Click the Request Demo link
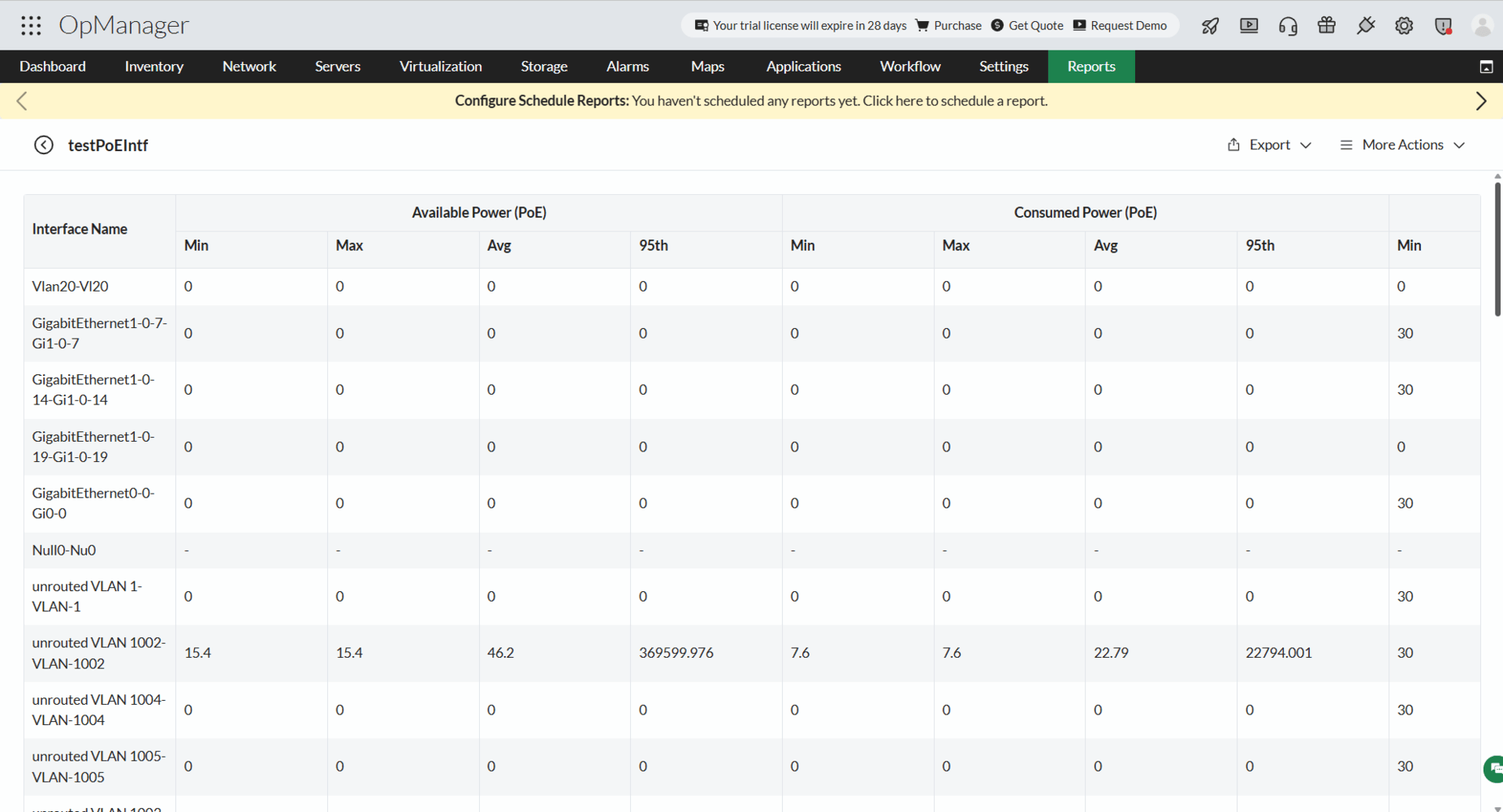 (1120, 25)
